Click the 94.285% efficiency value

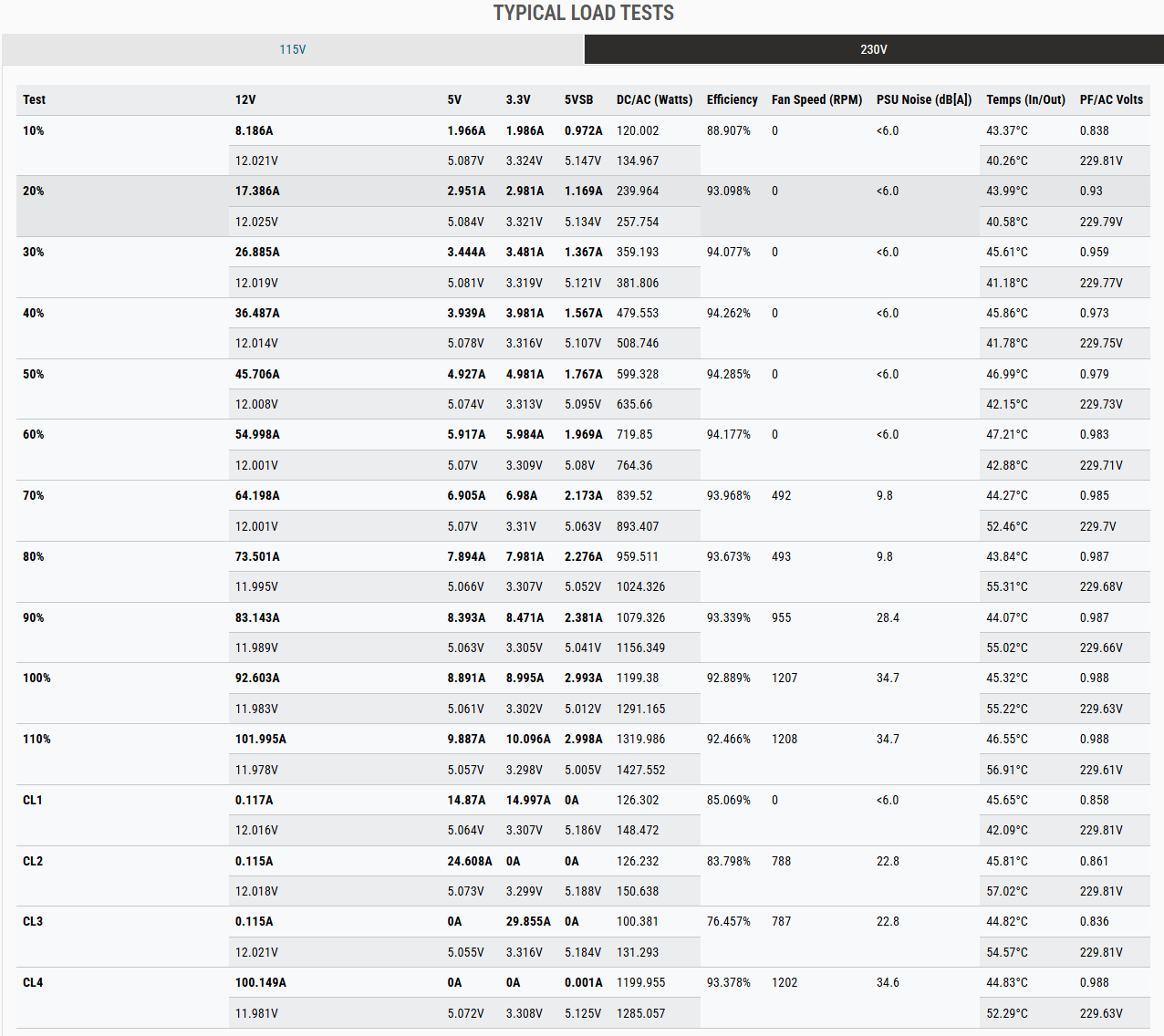coord(728,374)
